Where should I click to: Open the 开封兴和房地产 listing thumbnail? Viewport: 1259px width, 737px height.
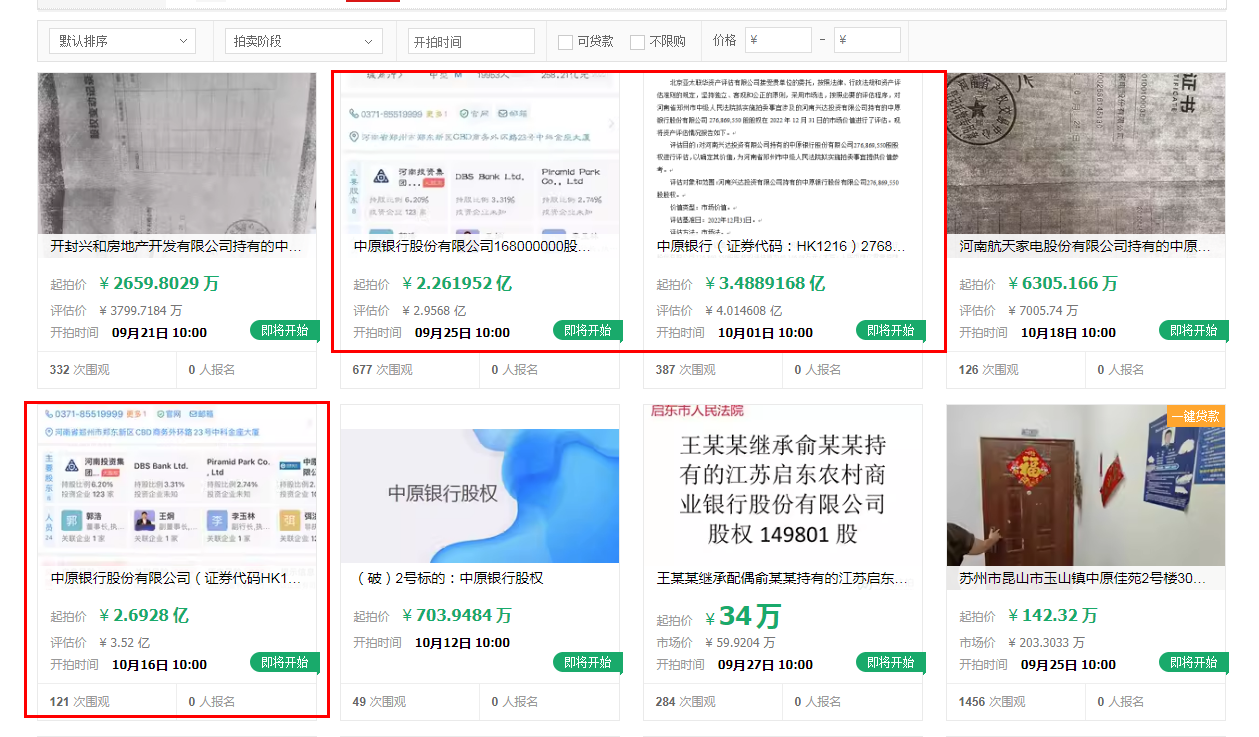(177, 153)
